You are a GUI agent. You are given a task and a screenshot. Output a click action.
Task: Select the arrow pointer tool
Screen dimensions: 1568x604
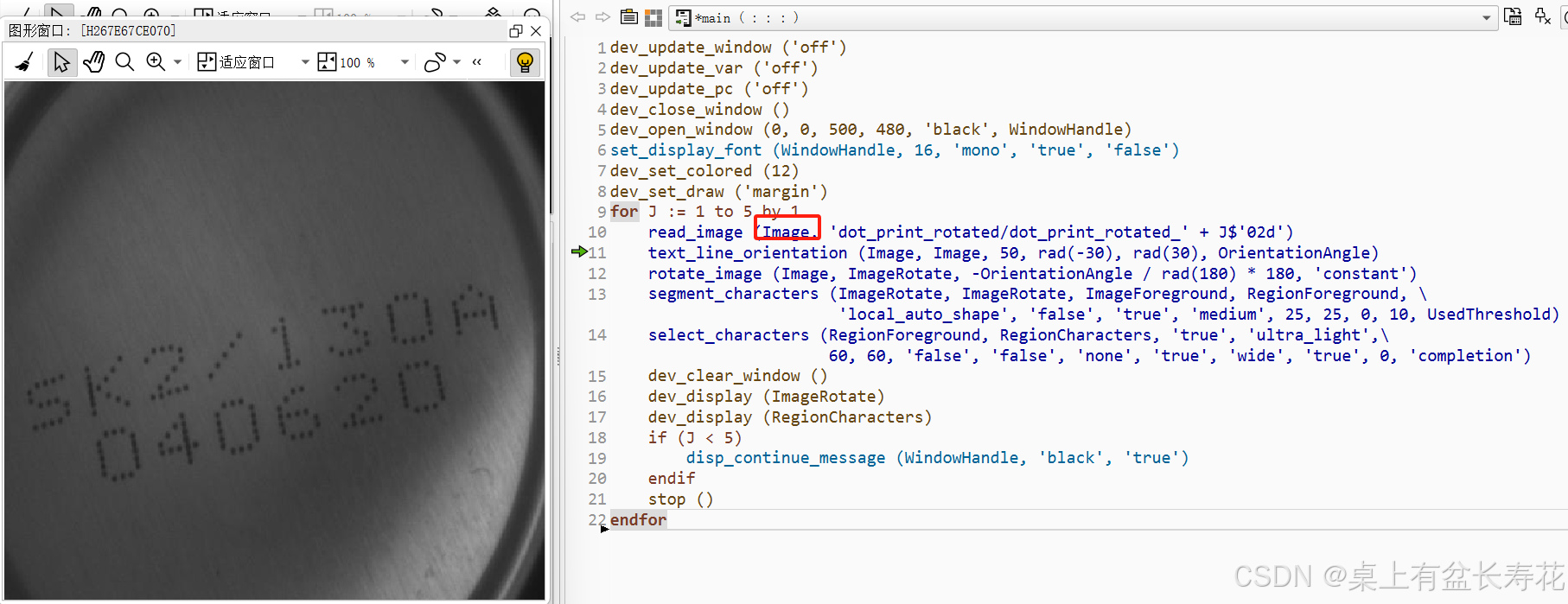61,62
